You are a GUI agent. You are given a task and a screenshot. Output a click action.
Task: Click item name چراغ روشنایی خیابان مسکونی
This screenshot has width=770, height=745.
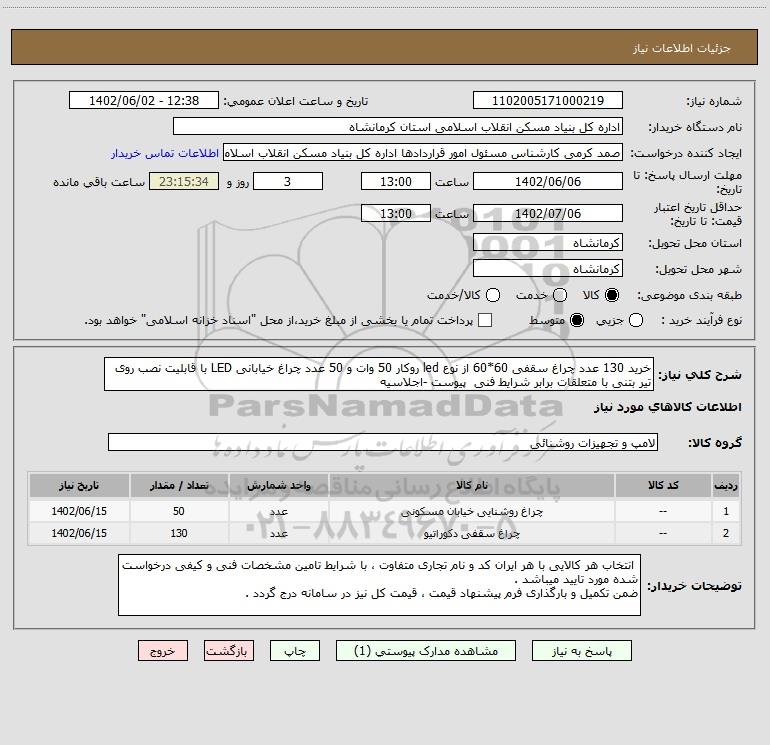pos(472,511)
